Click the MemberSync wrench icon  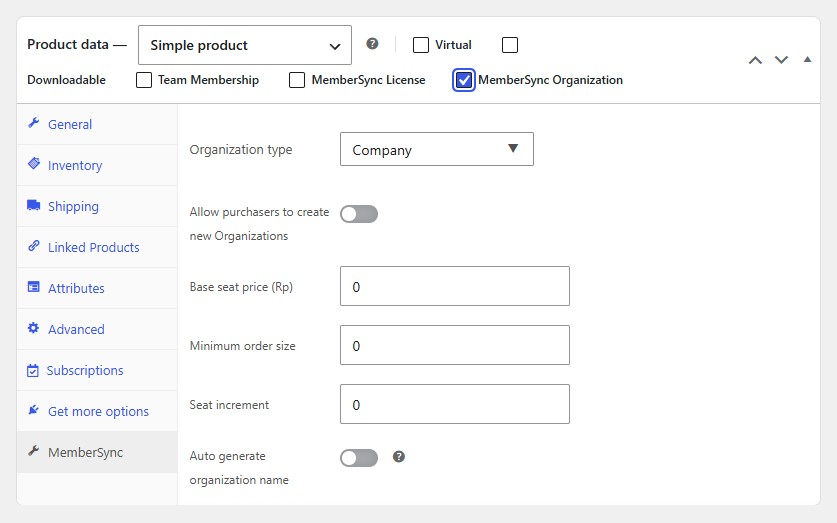click(34, 451)
